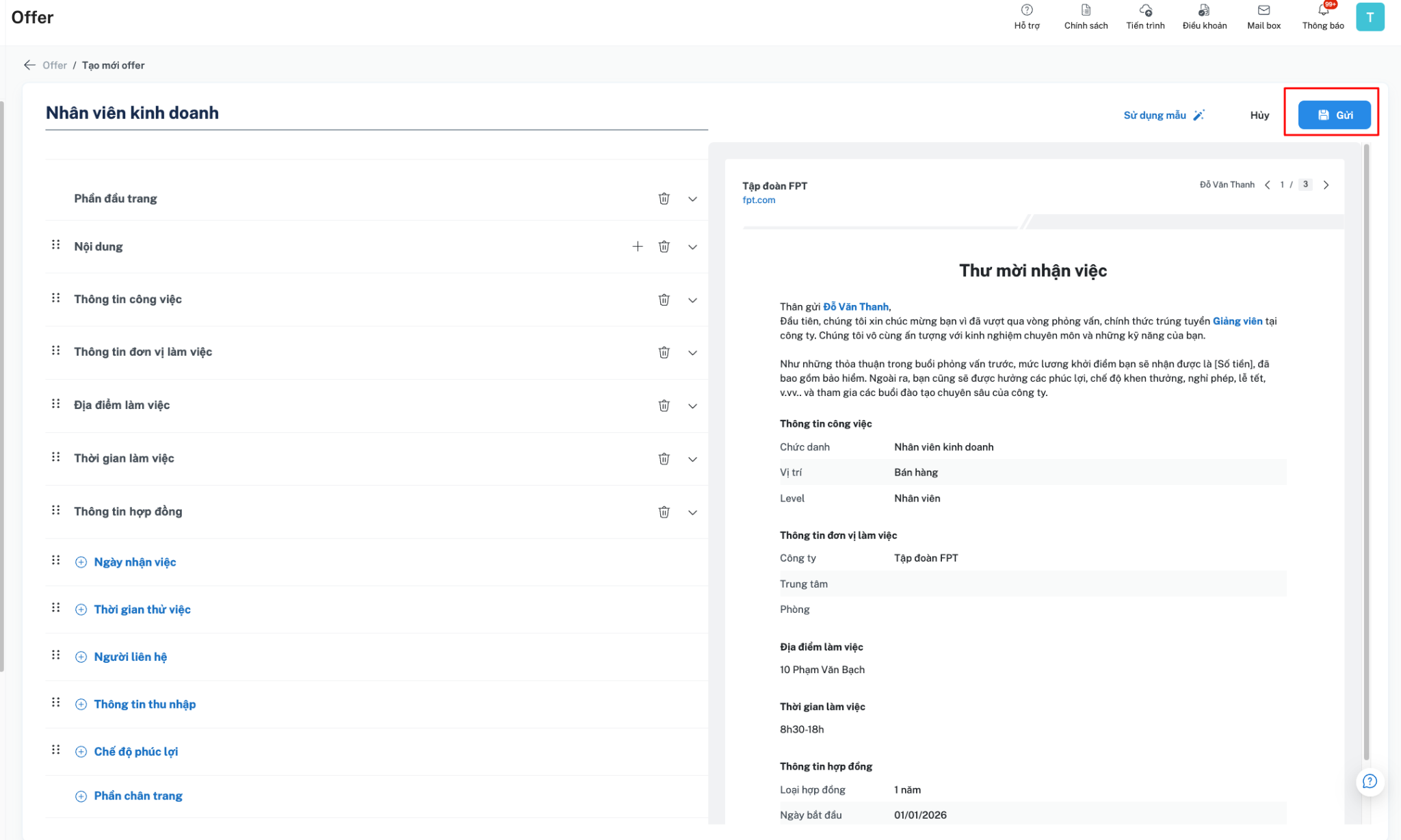Go to next candidate preview arrow
Image resolution: width=1401 pixels, height=840 pixels.
[x=1326, y=185]
